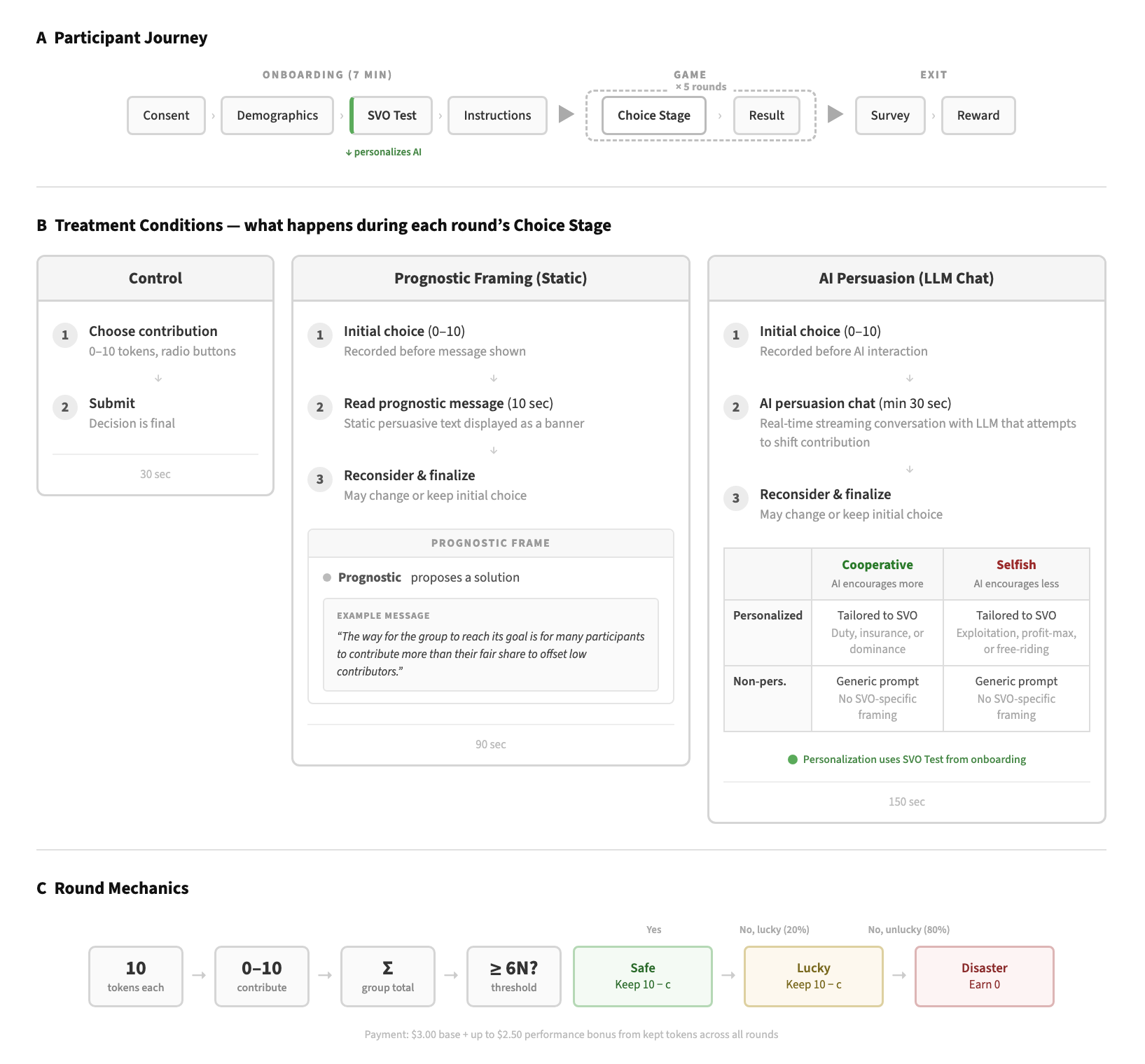This screenshot has width=1145, height=1064.
Task: Click the Survey step box
Action: (x=890, y=115)
